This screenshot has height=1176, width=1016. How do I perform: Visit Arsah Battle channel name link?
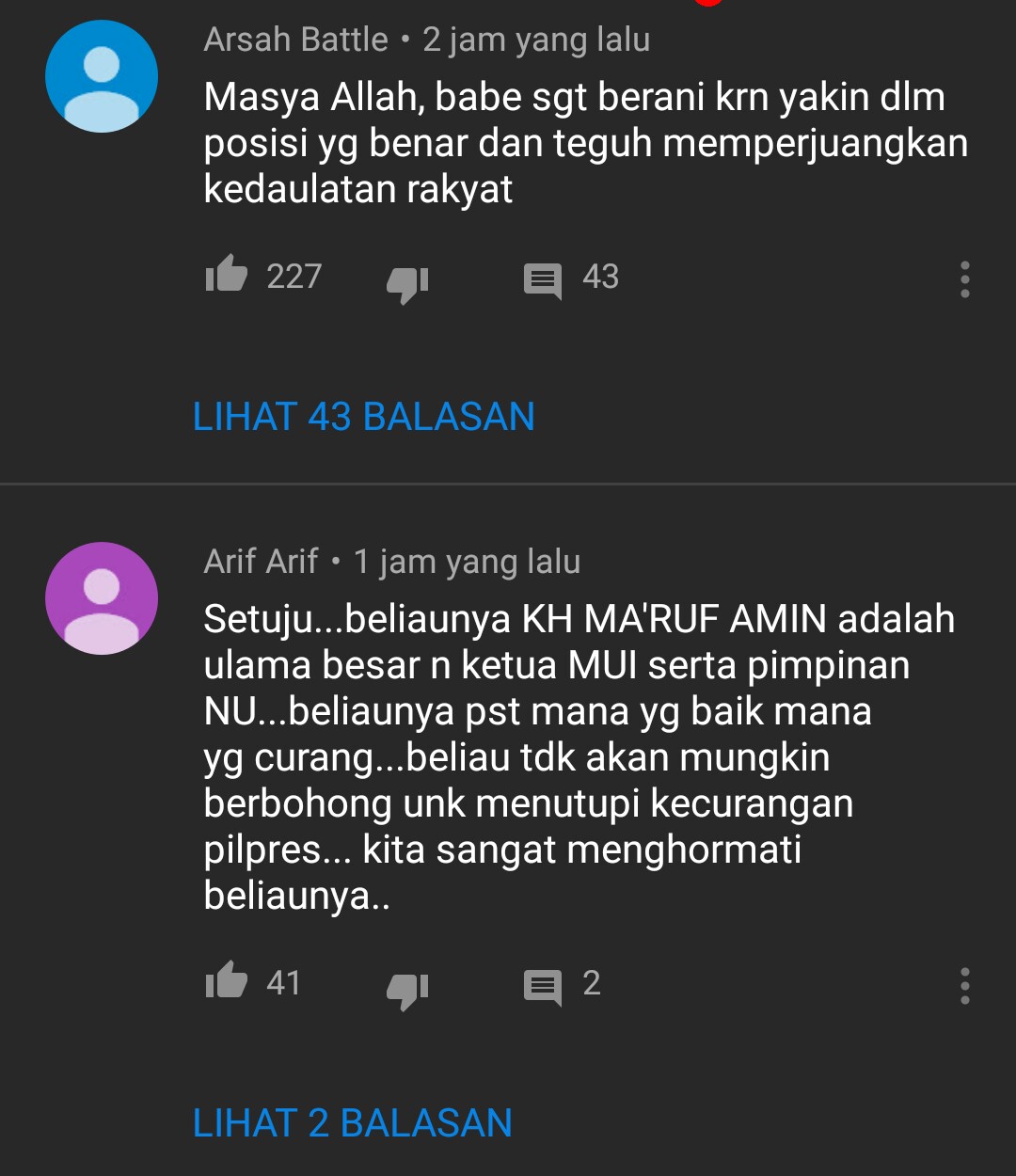click(295, 40)
